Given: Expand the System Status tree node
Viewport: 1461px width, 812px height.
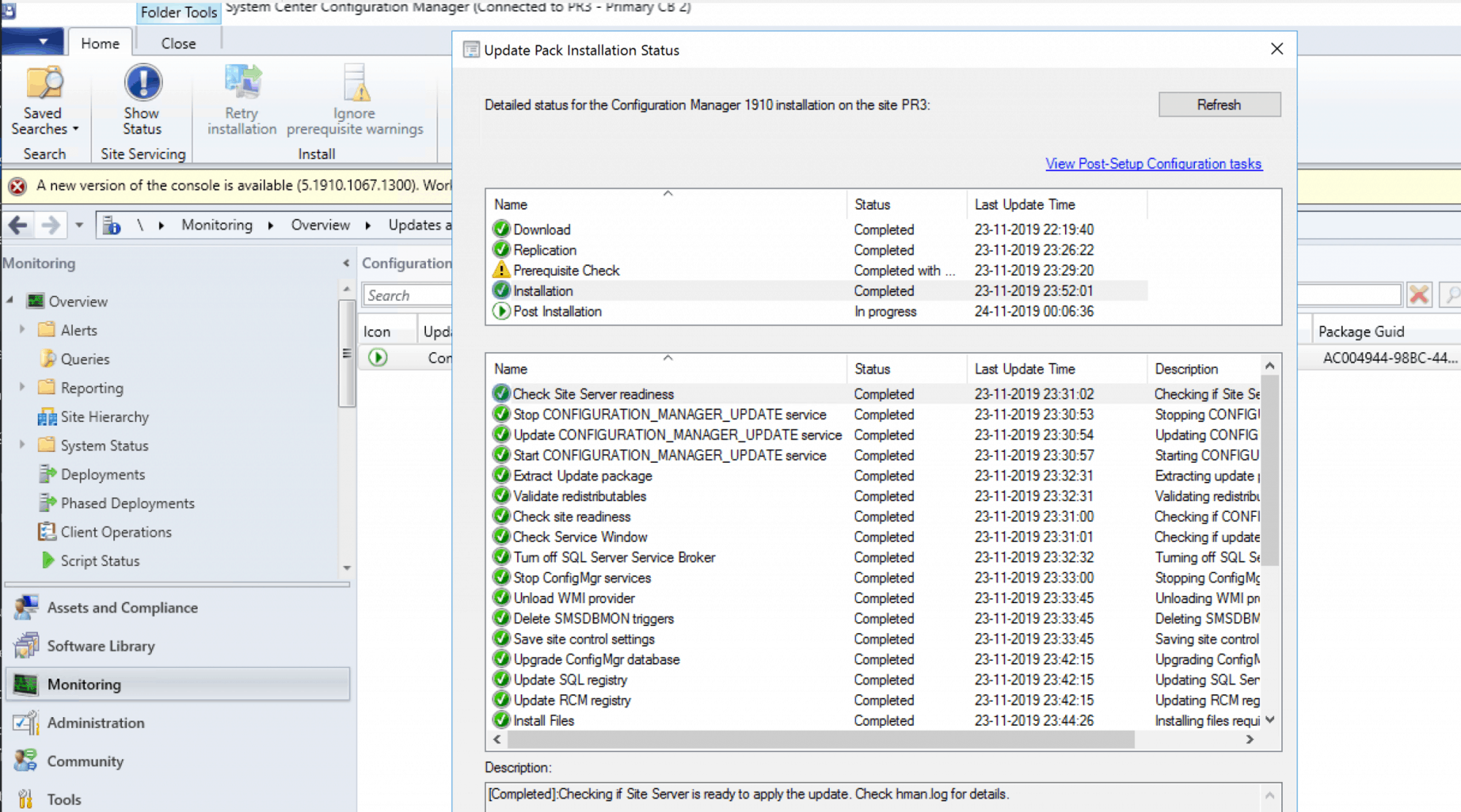Looking at the screenshot, I should (22, 445).
